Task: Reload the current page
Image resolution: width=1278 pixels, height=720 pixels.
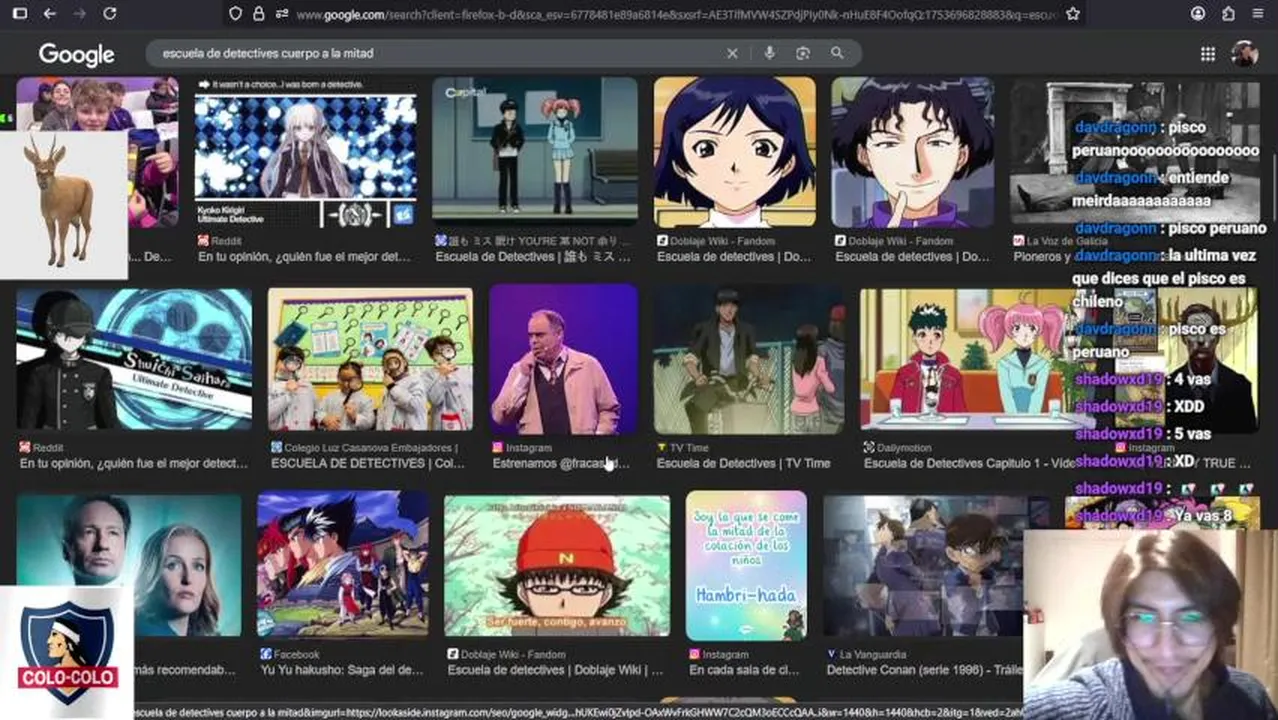Action: (110, 14)
